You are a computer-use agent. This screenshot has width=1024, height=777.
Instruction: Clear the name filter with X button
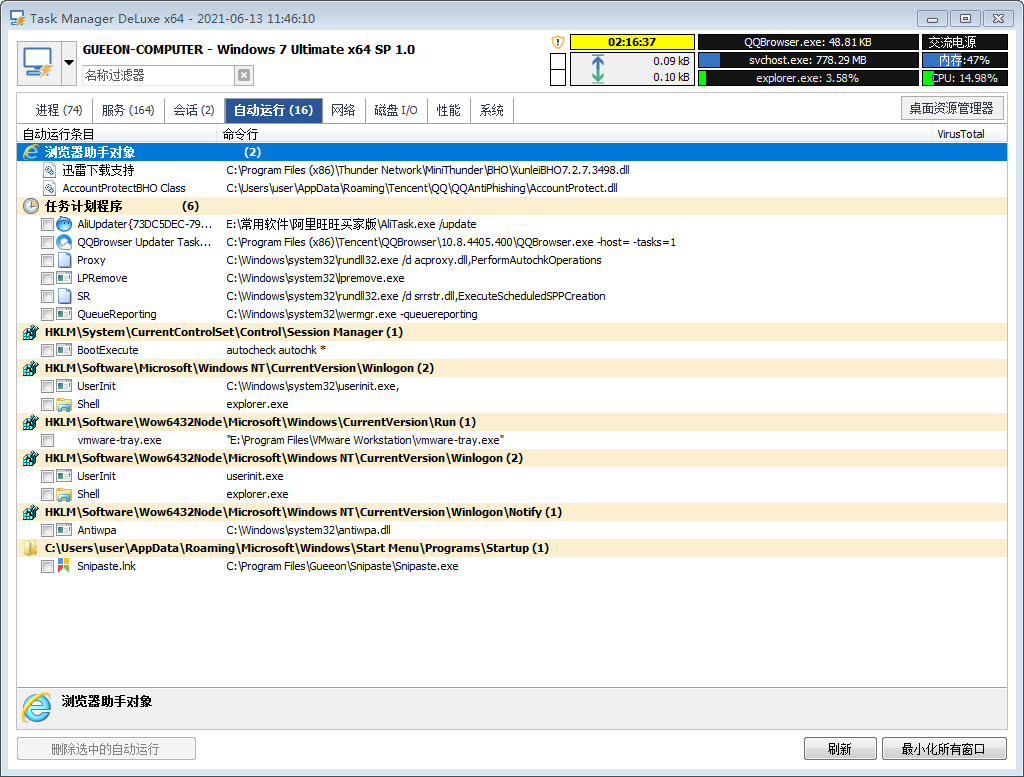(244, 75)
